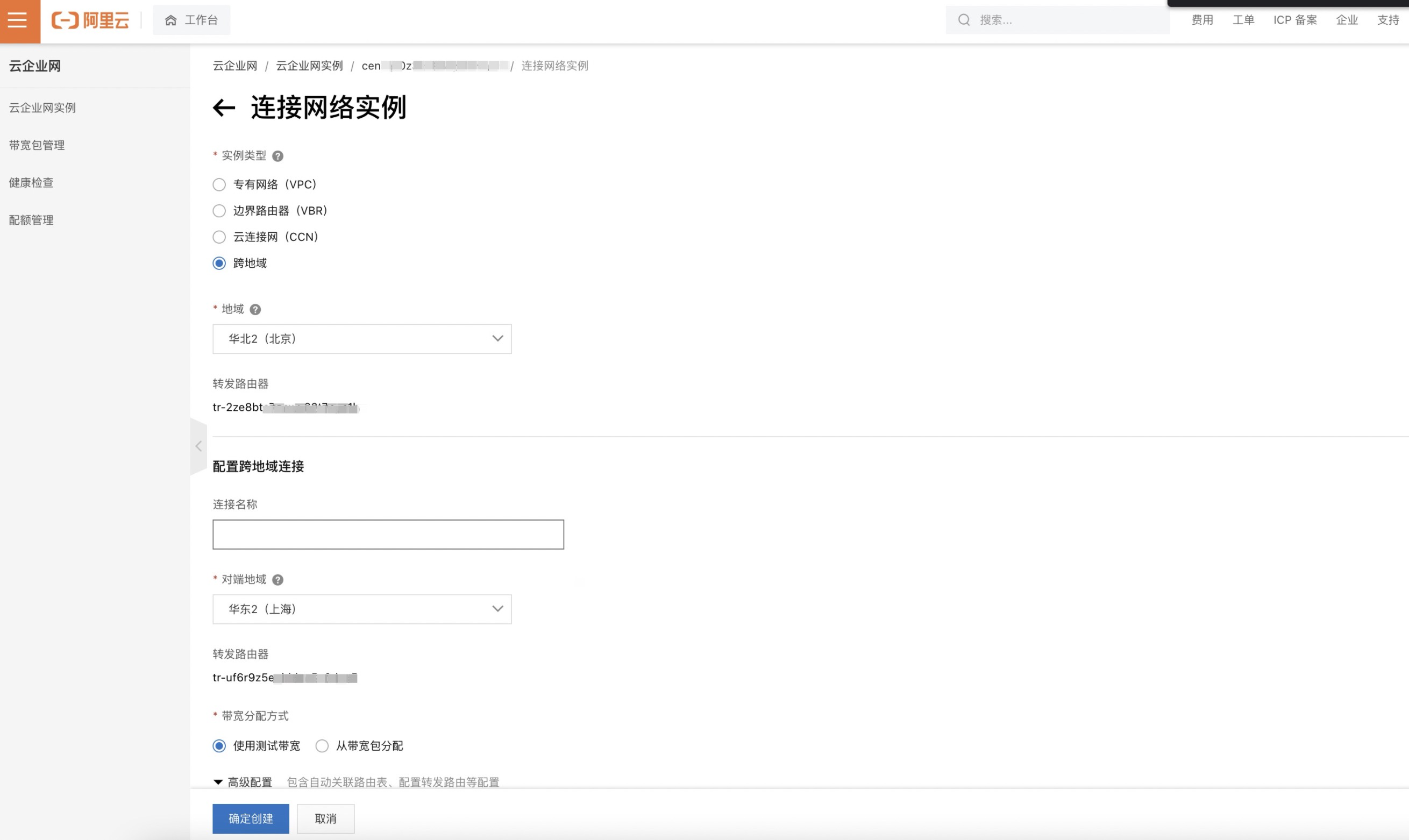Open the 地域 dropdown showing 华北2（北京）
Viewport: 1409px width, 840px height.
click(361, 339)
